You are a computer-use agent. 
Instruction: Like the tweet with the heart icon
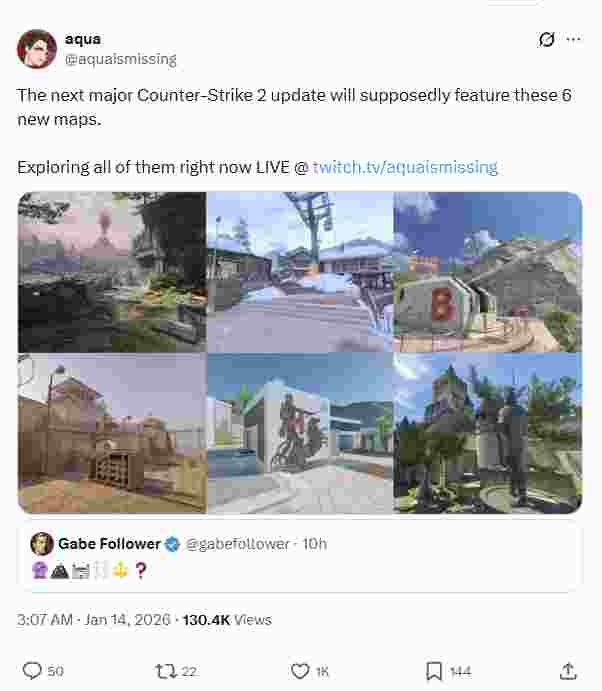[300, 671]
